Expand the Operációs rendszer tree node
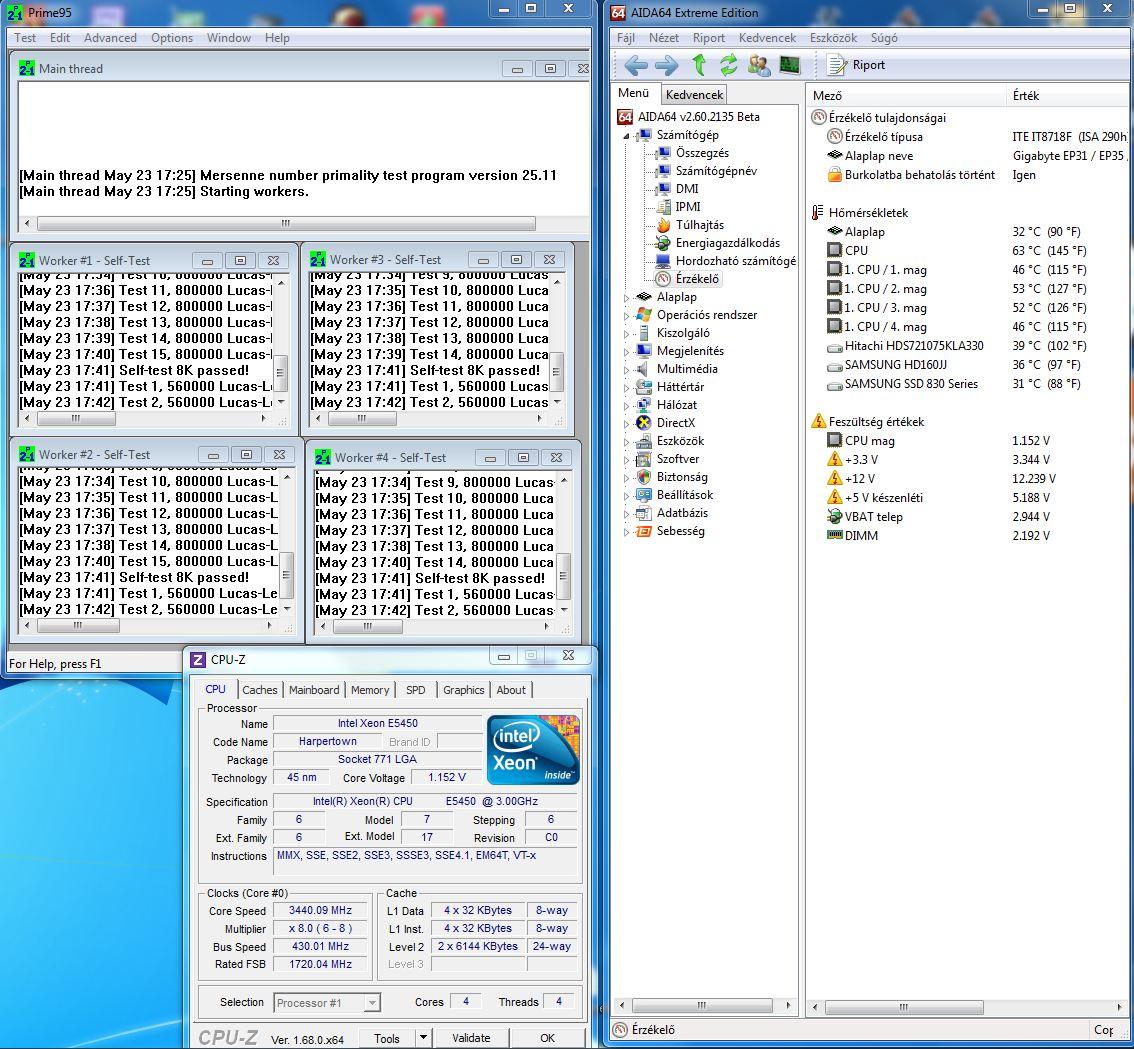Image resolution: width=1134 pixels, height=1049 pixels. [626, 315]
